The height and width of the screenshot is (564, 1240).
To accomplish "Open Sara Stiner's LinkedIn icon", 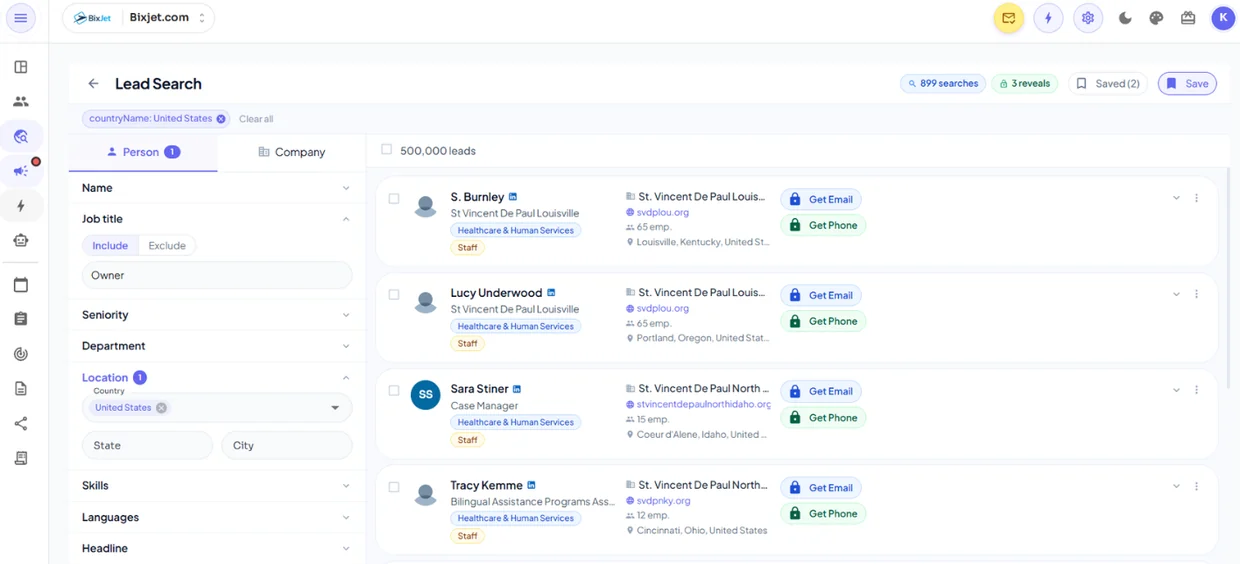I will (517, 389).
